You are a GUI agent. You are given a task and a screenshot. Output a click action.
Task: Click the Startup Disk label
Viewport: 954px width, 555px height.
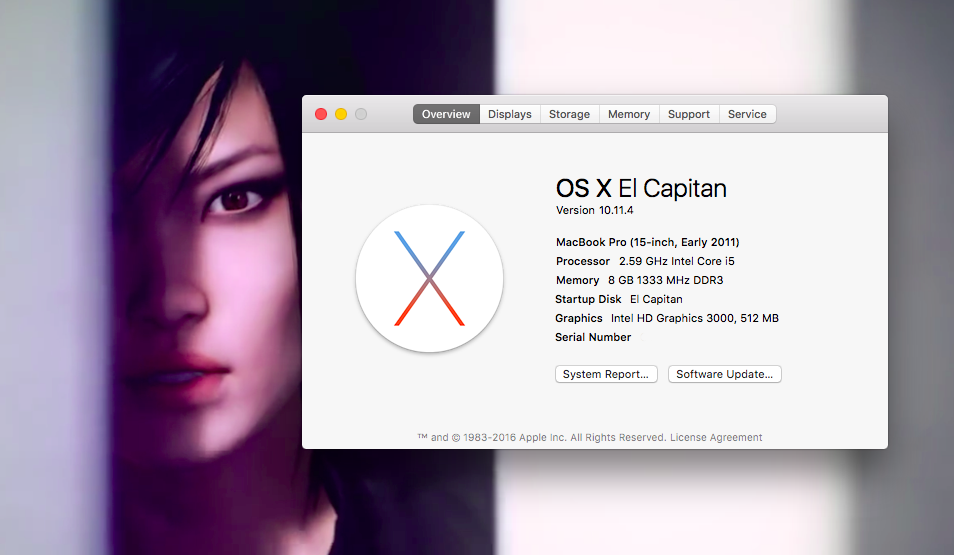(588, 299)
